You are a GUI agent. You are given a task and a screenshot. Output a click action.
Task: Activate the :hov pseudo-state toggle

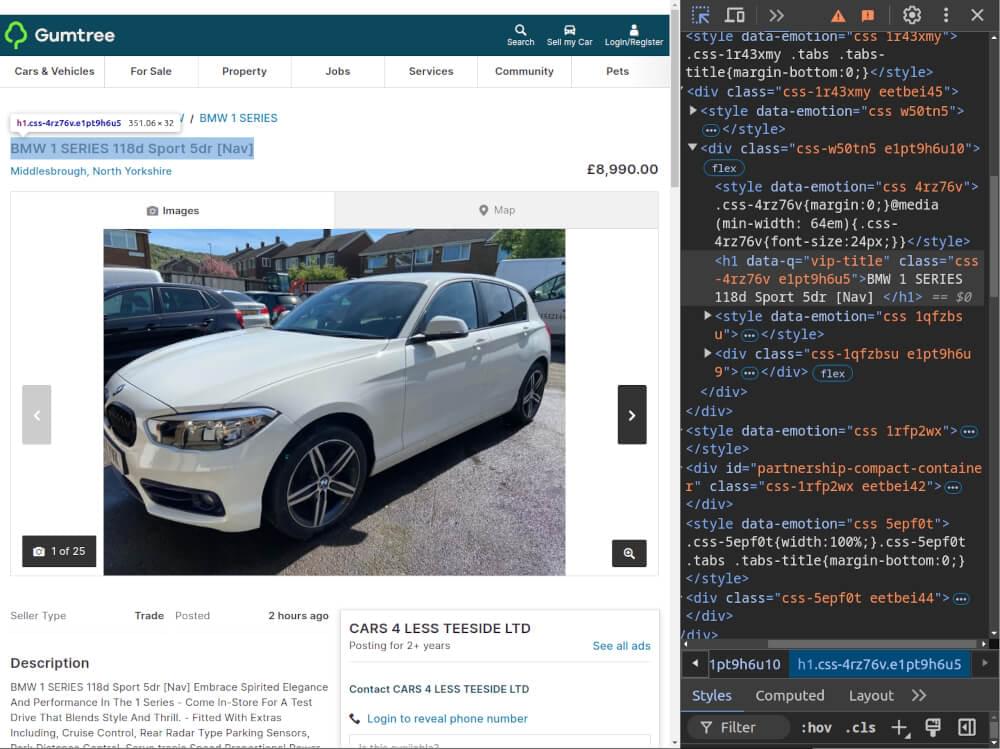pos(815,727)
